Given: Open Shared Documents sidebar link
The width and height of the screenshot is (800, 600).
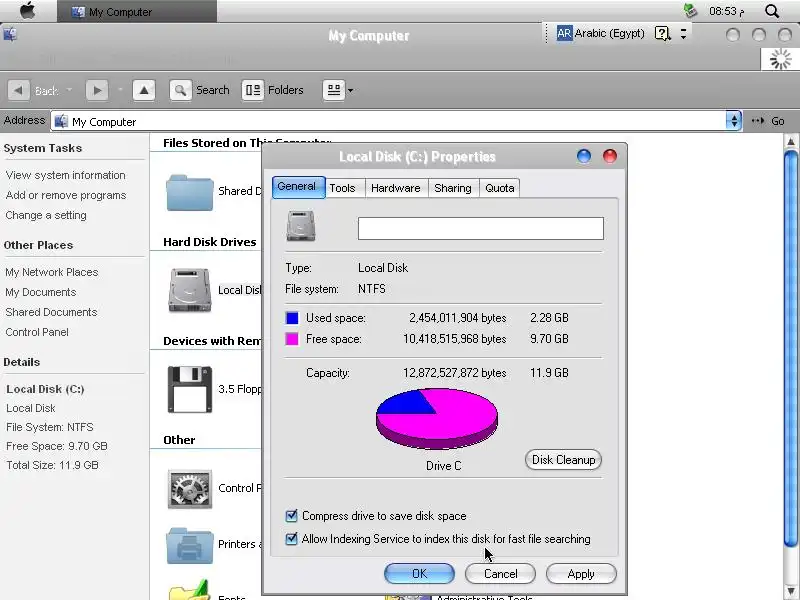Looking at the screenshot, I should point(51,312).
